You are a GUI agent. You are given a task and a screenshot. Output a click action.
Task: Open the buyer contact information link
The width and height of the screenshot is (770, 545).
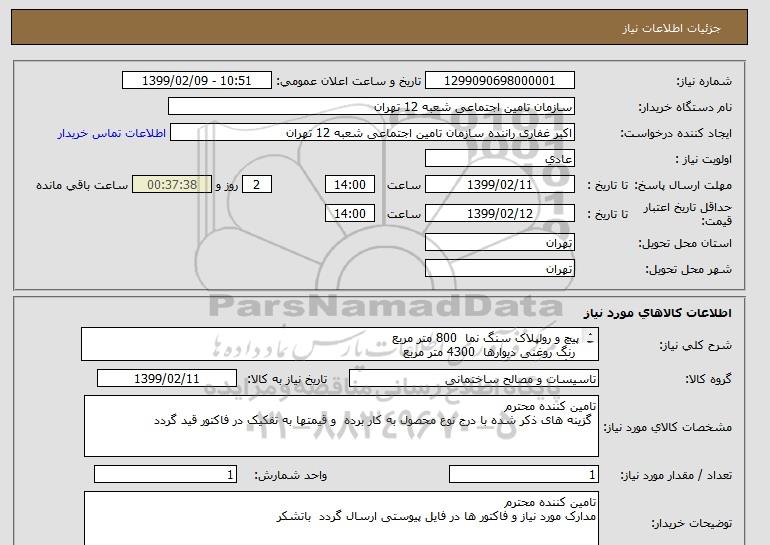click(111, 133)
